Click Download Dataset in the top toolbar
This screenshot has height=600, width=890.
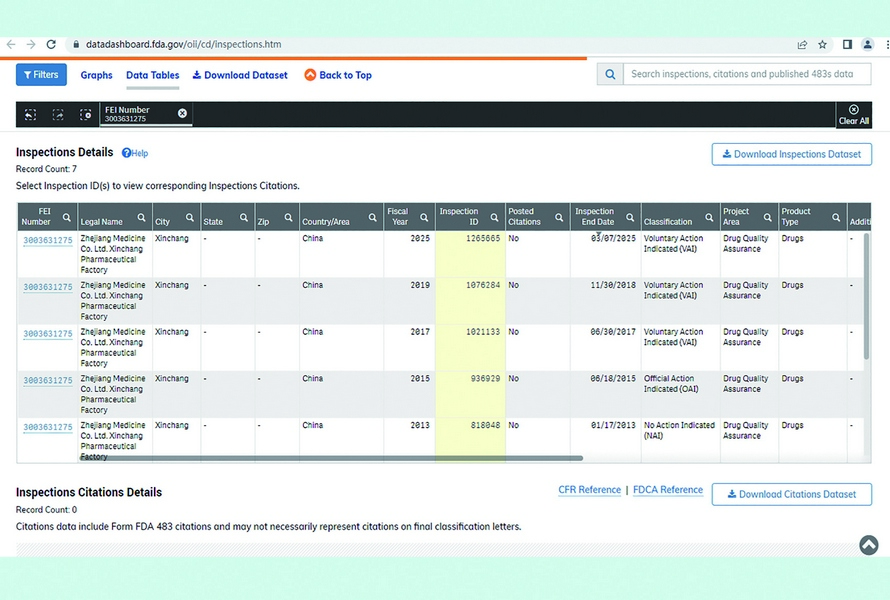[240, 75]
